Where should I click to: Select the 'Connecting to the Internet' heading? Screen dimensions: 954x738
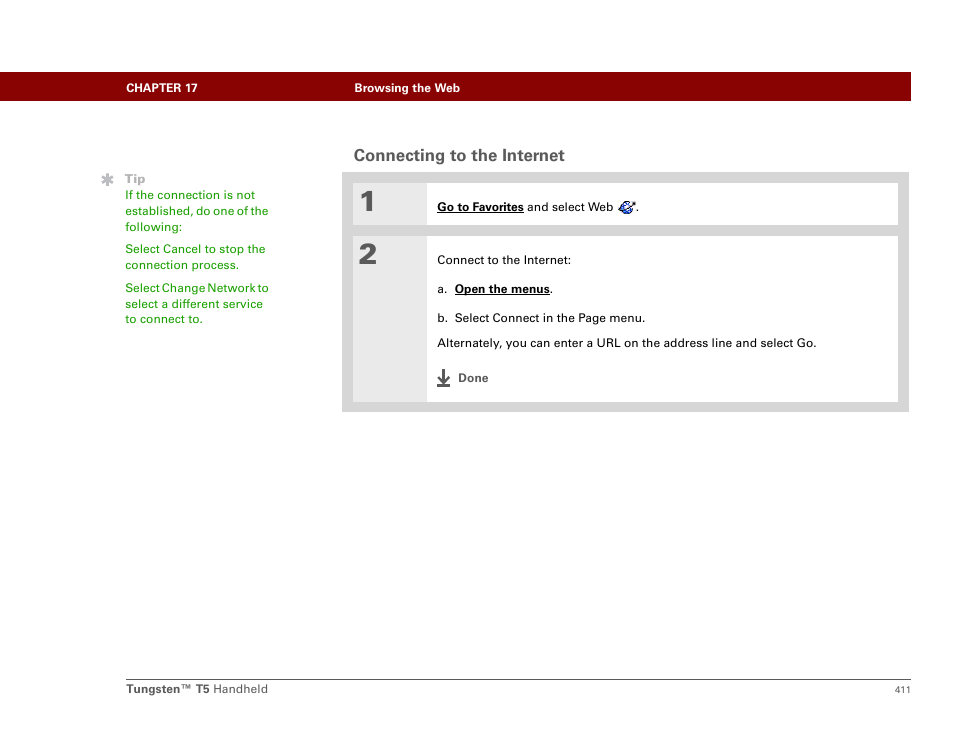(x=459, y=156)
